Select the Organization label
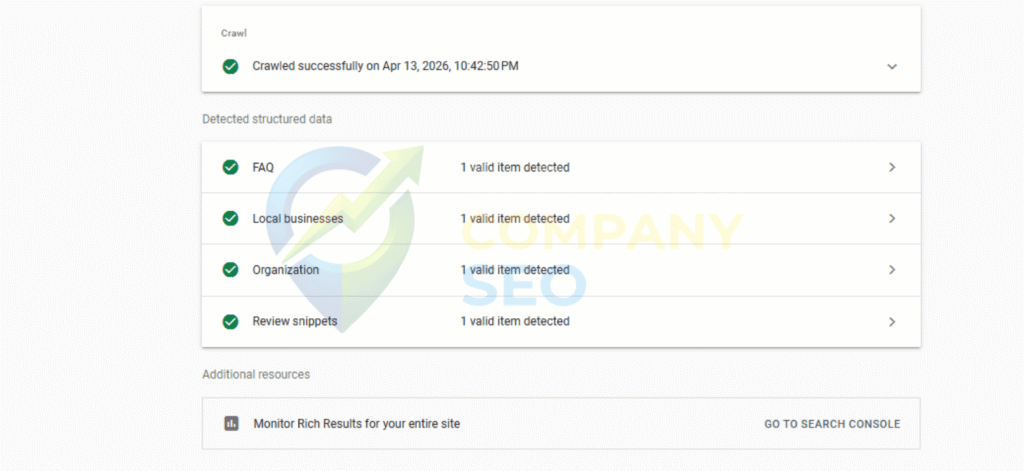Image resolution: width=1024 pixels, height=471 pixels. point(286,270)
